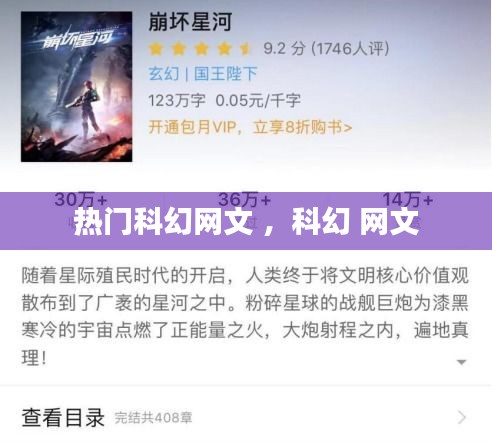View the 1746人评 reviews
492x442 pixels.
(x=350, y=49)
